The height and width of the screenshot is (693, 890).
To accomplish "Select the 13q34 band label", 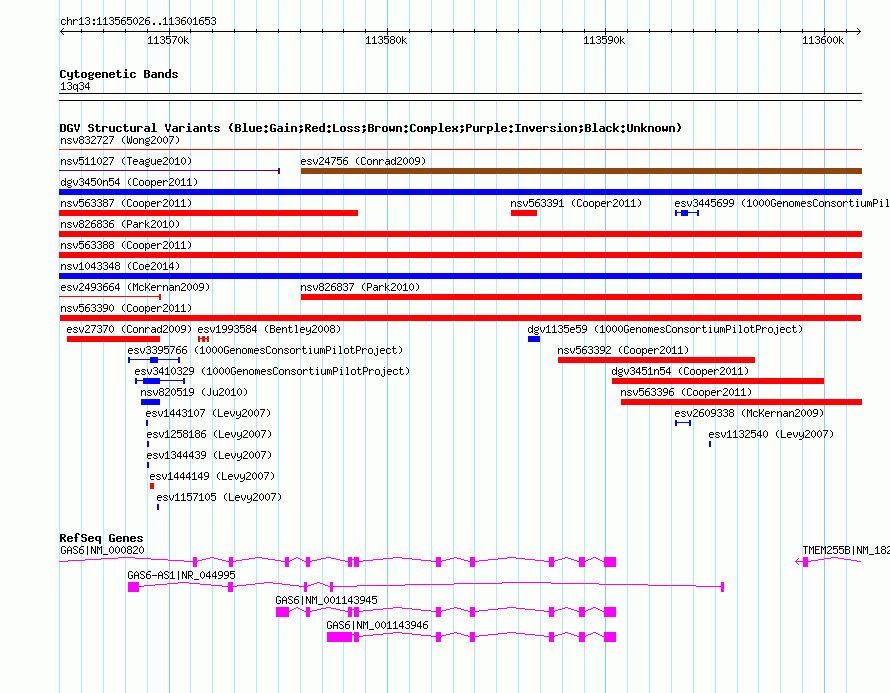I will point(75,86).
